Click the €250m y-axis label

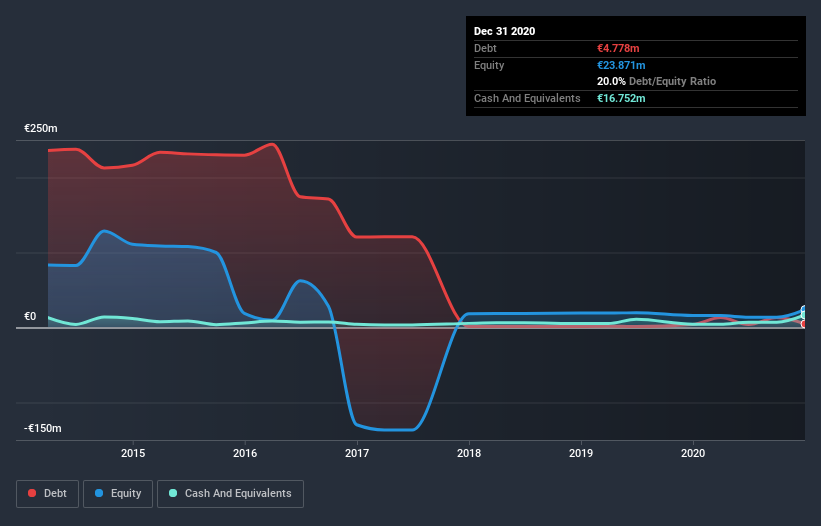coord(41,128)
